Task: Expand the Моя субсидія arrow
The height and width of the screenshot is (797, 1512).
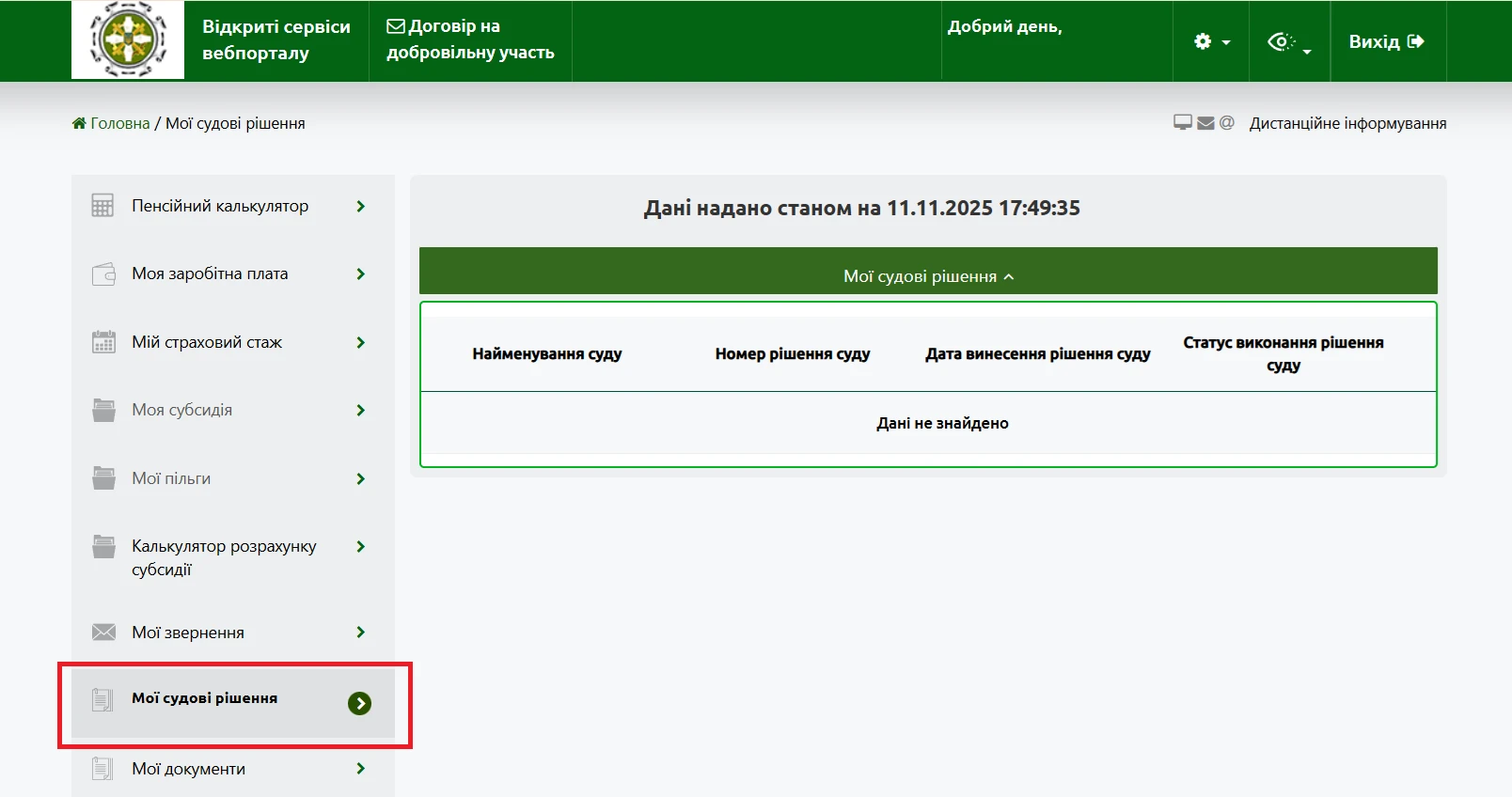Action: (360, 411)
